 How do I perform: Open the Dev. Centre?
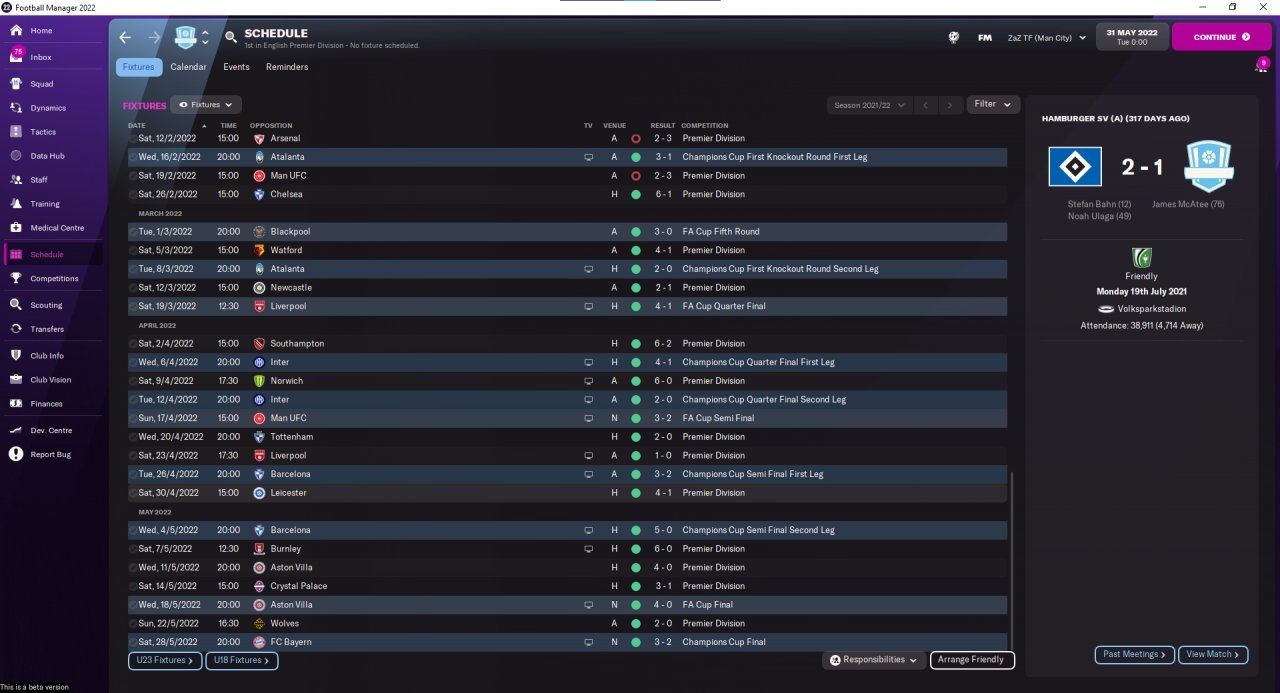pyautogui.click(x=51, y=430)
